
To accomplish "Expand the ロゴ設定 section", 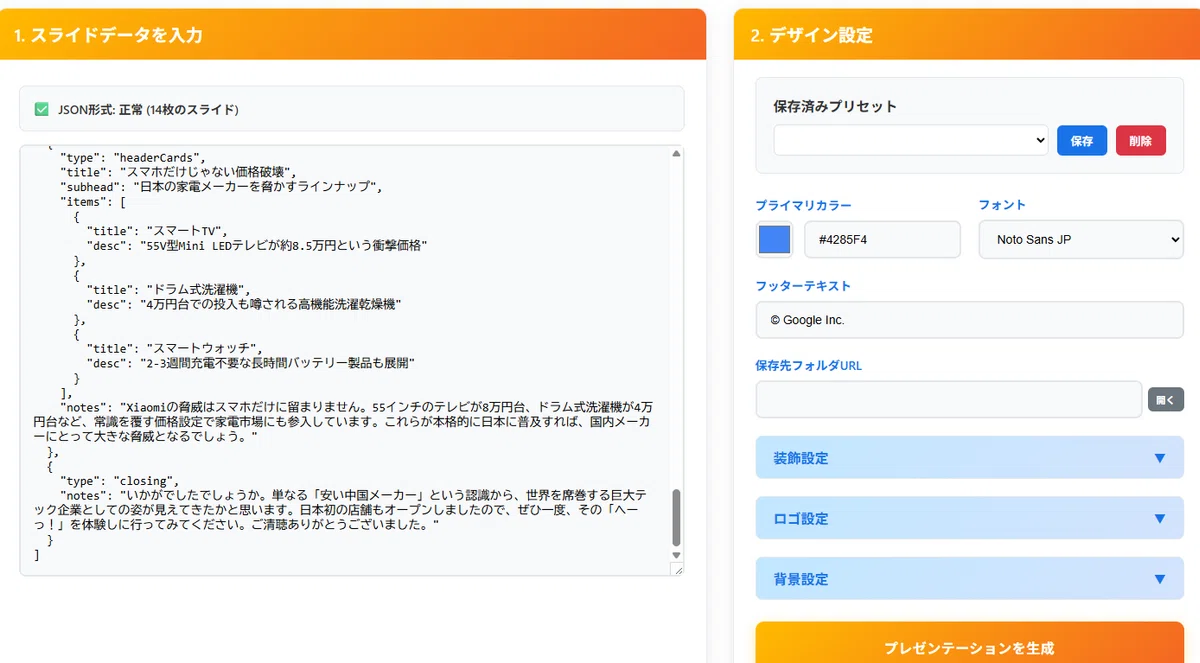I will (970, 519).
